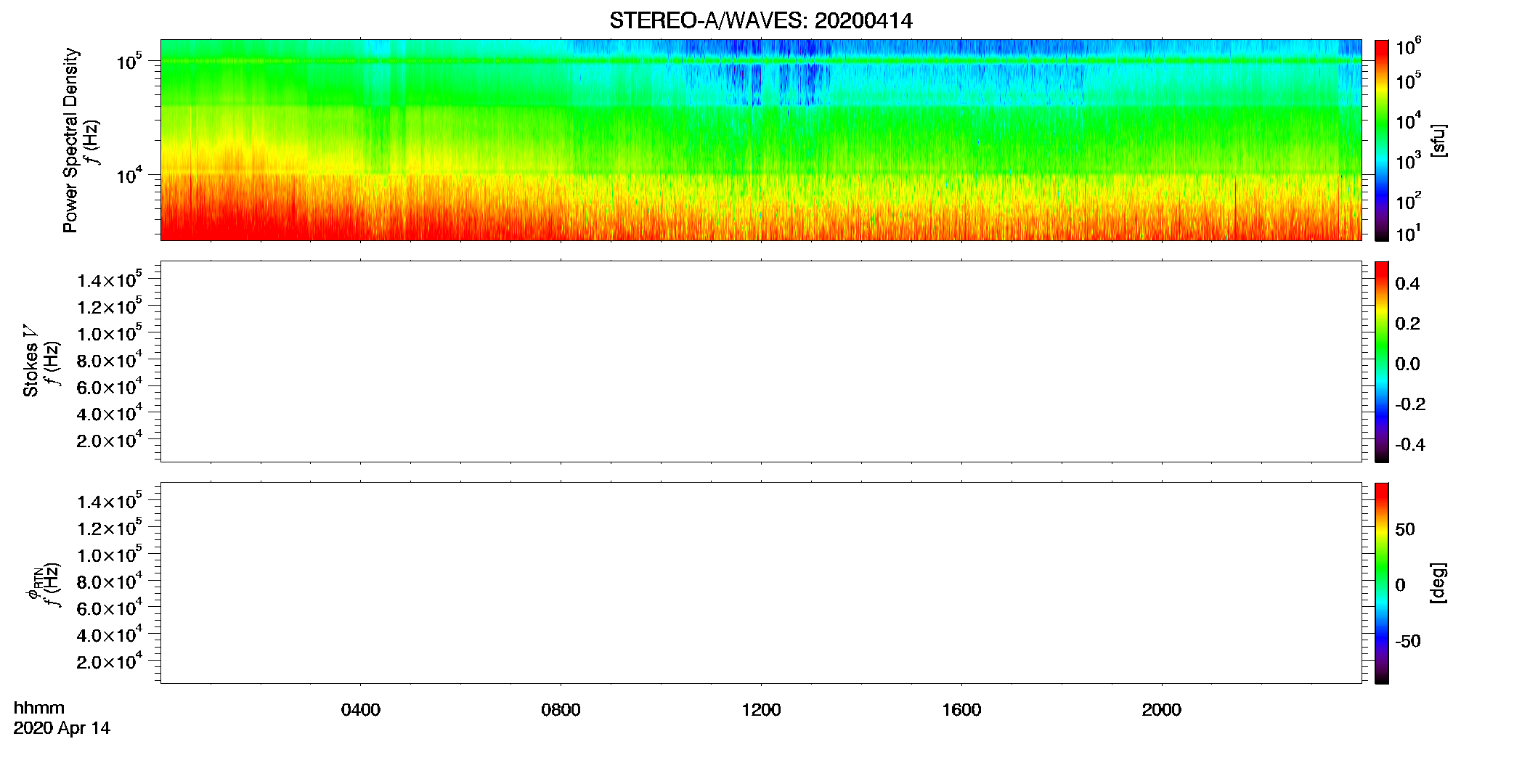Click the 2020 Apr 14 date label
The image size is (1522, 784).
point(62,728)
